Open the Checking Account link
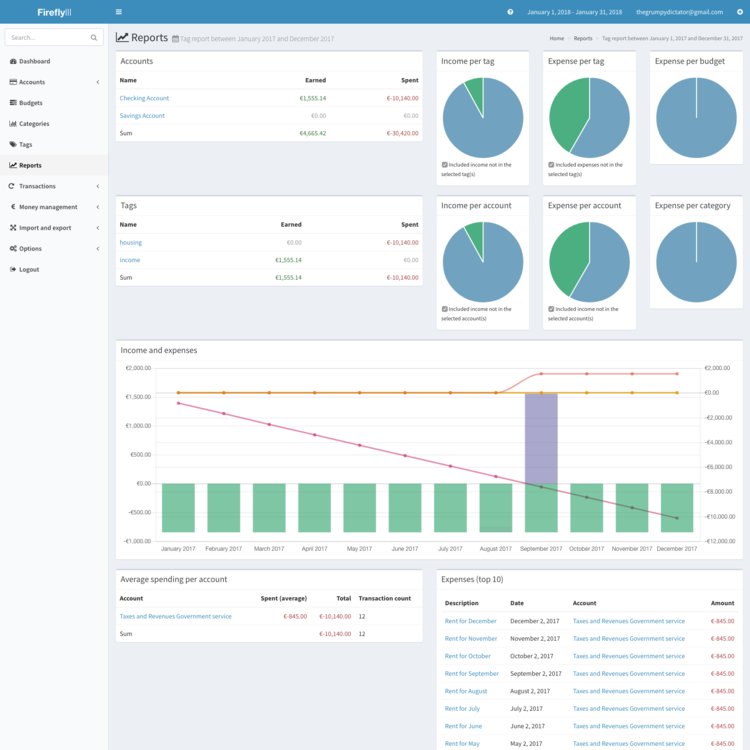750x750 pixels. (144, 98)
